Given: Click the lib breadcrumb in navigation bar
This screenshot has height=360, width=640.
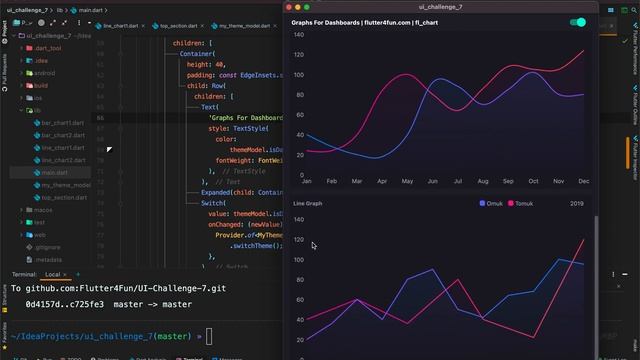Looking at the screenshot, I should (60, 10).
